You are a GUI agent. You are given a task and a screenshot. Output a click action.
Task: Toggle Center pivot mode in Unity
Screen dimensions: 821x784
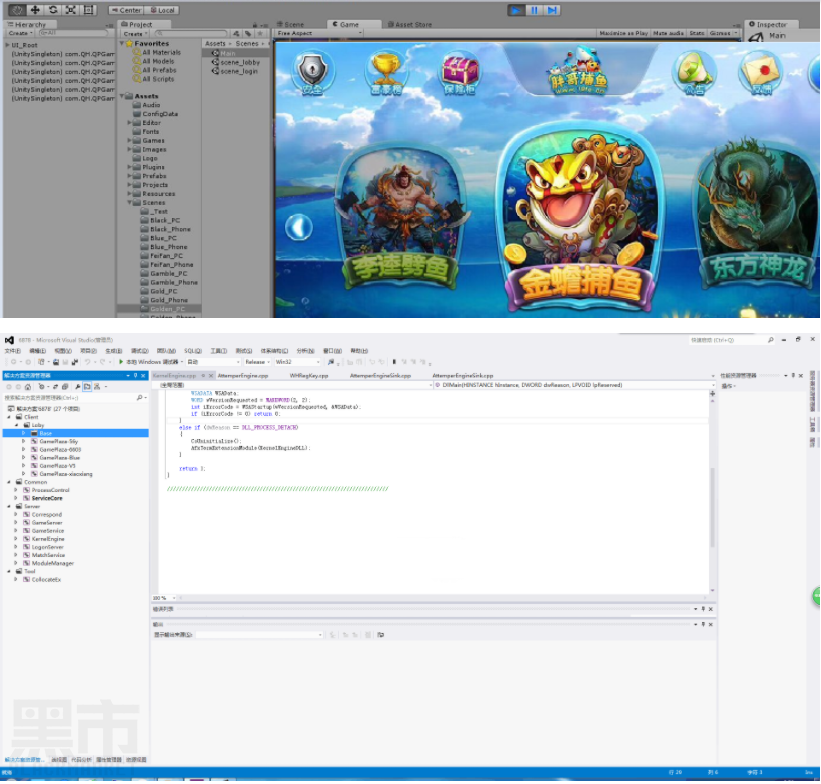(126, 10)
